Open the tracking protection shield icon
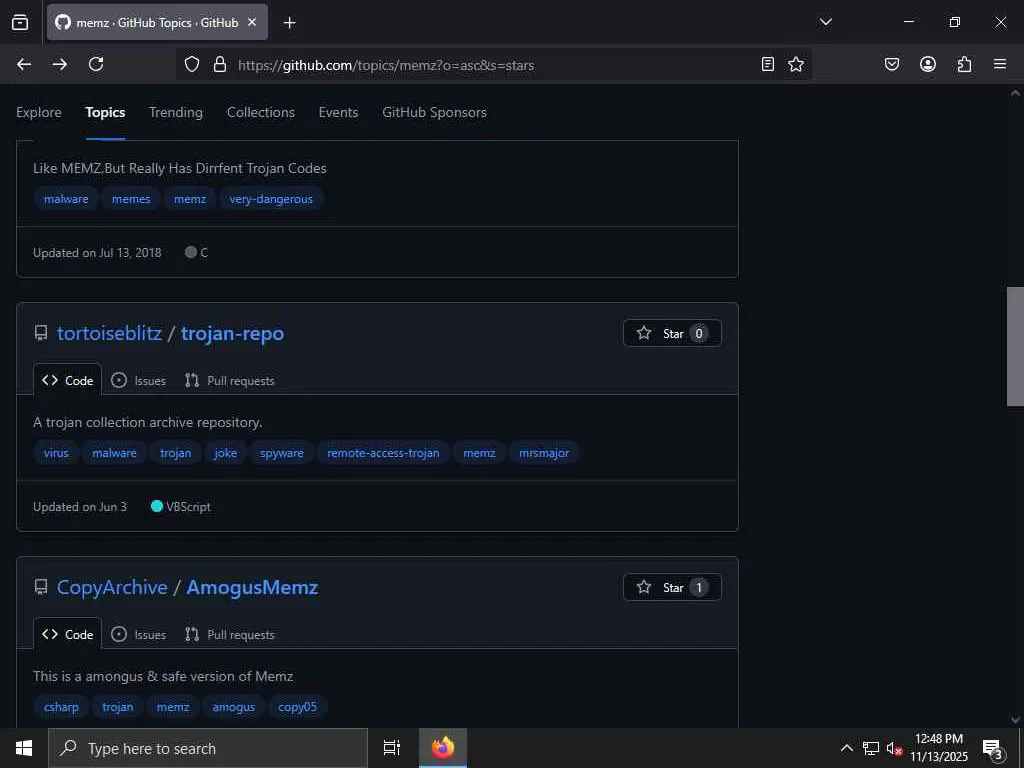Image resolution: width=1024 pixels, height=768 pixels. tap(191, 65)
